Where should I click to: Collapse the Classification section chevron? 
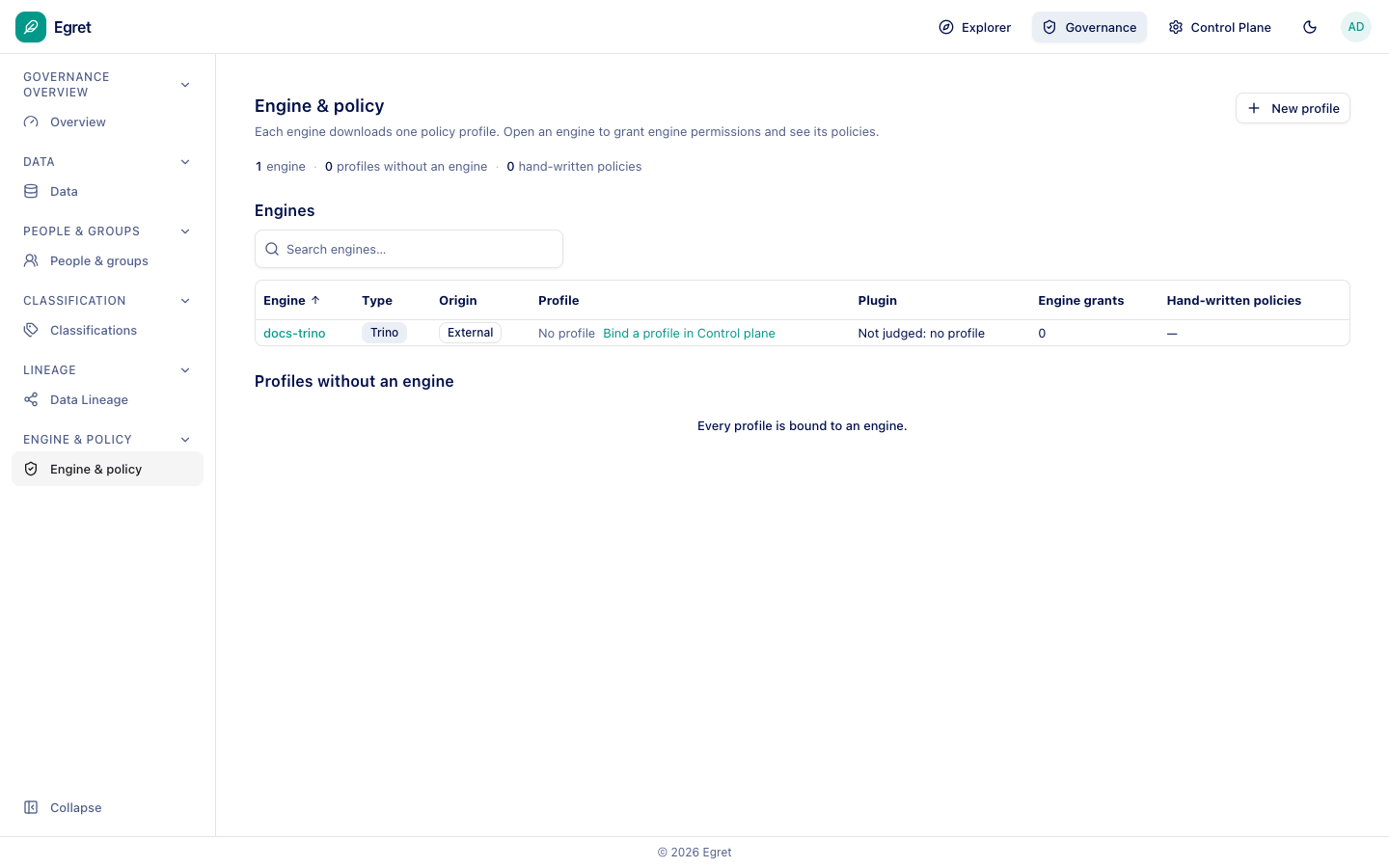185,301
